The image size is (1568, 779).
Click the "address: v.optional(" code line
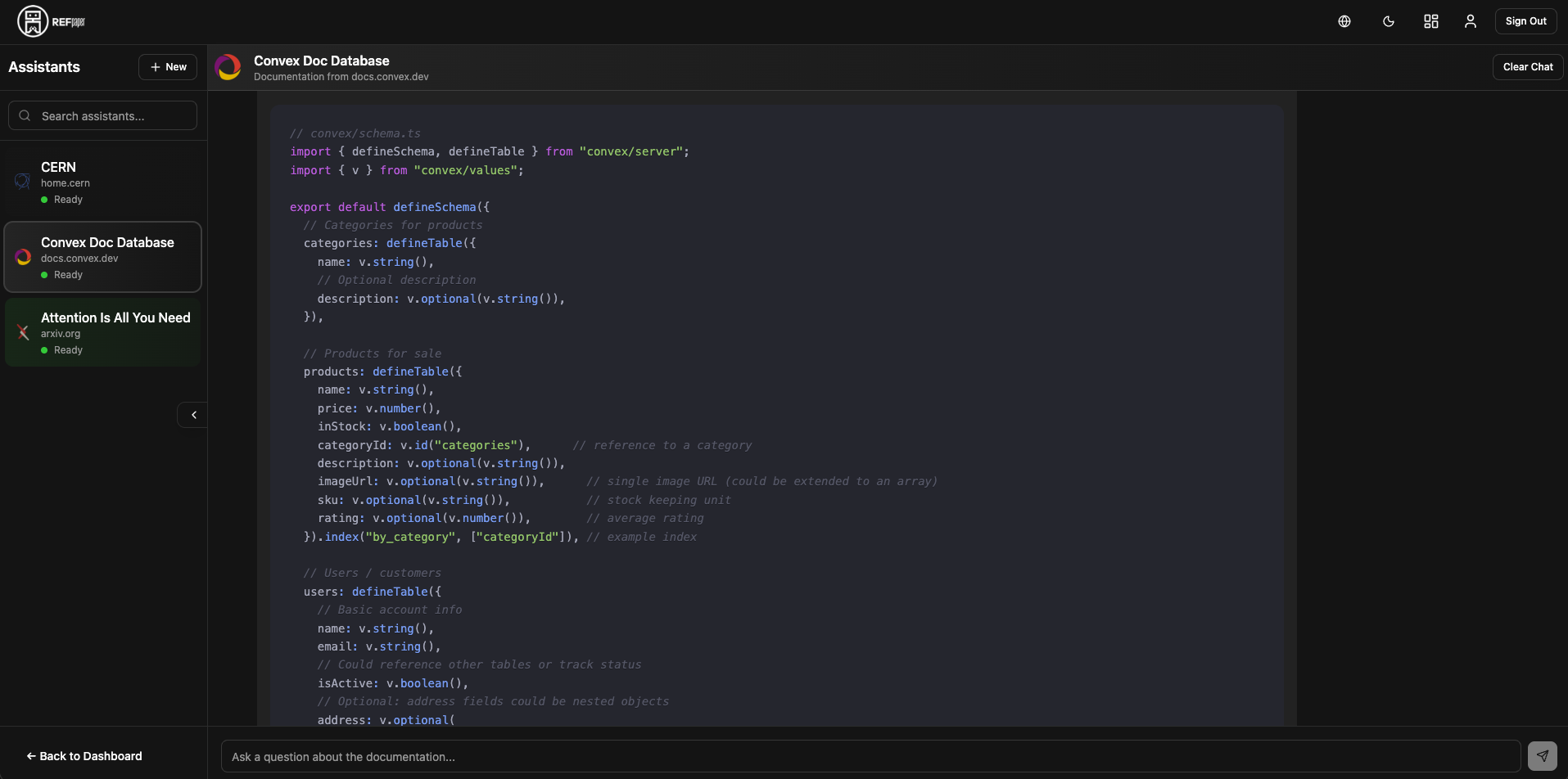(x=386, y=720)
